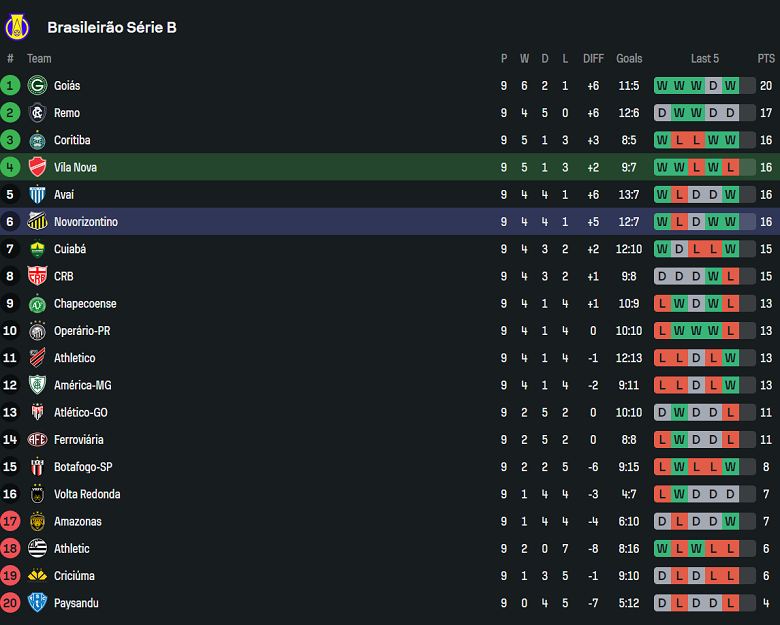
Task: Open the Botafogo-SP team page
Action: click(x=83, y=467)
